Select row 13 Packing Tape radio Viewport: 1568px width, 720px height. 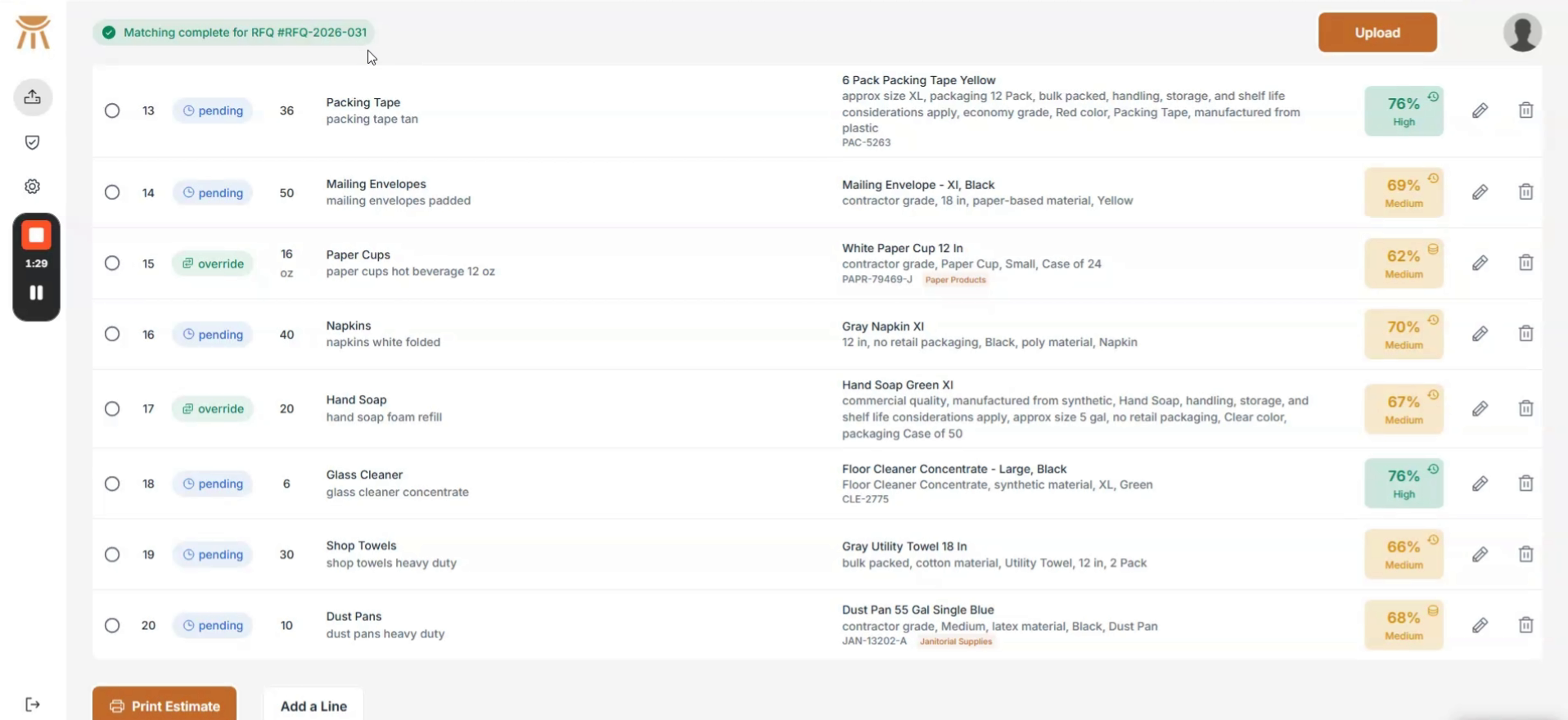112,110
